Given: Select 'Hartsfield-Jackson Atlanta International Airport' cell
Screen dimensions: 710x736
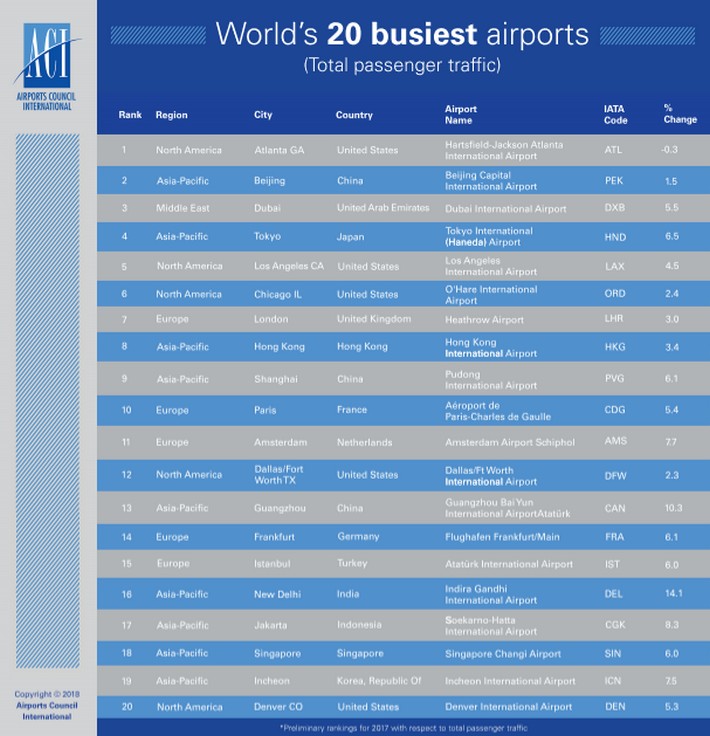Looking at the screenshot, I should 504,150.
